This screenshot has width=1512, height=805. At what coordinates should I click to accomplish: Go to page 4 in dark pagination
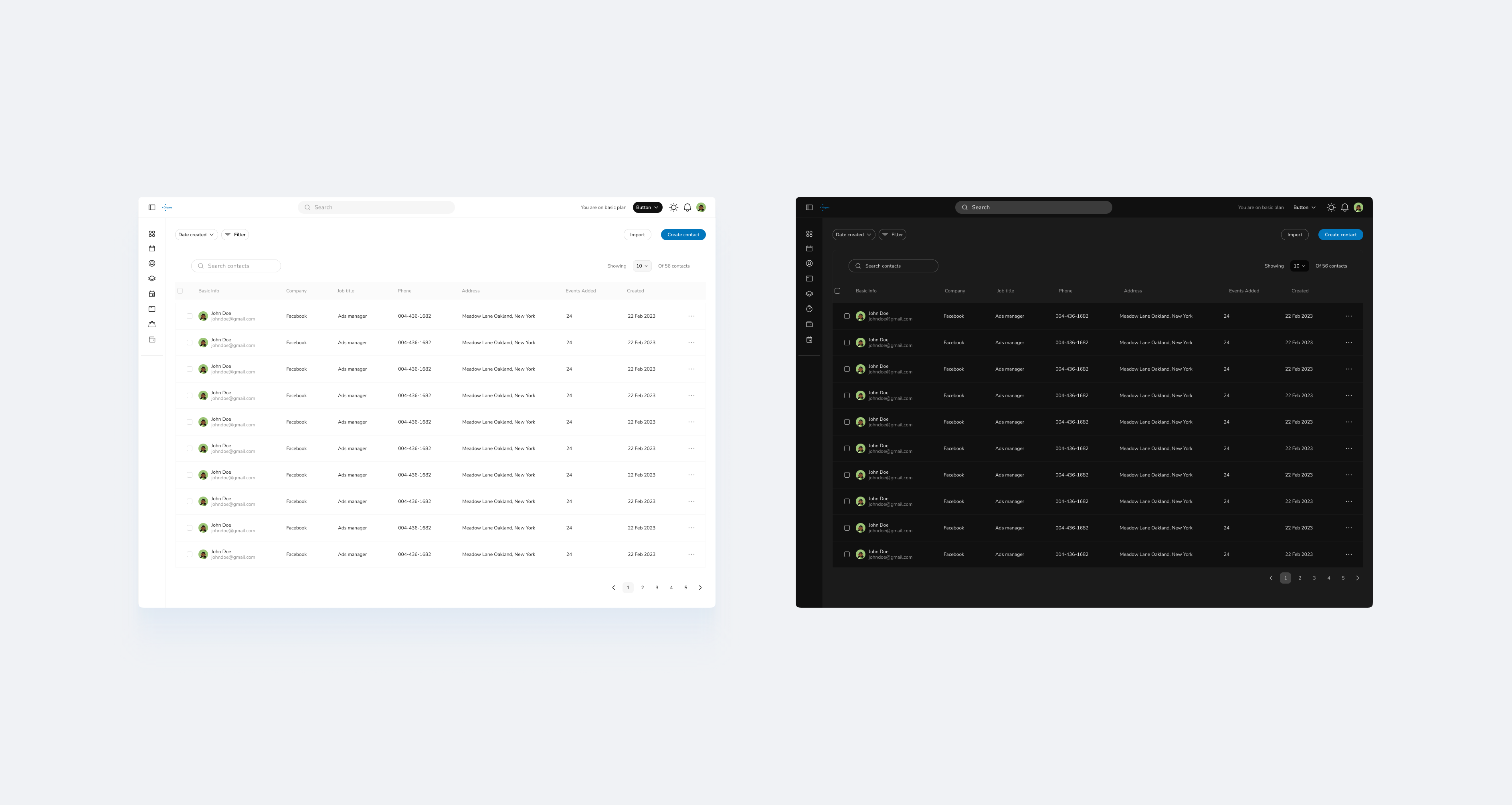1329,578
